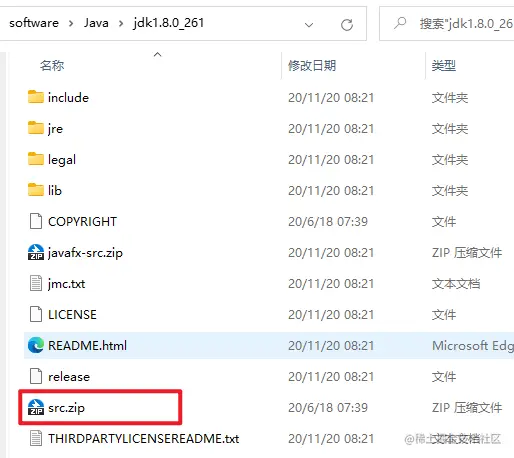Select the jmc.txt file name
This screenshot has height=458, width=514.
(x=67, y=284)
